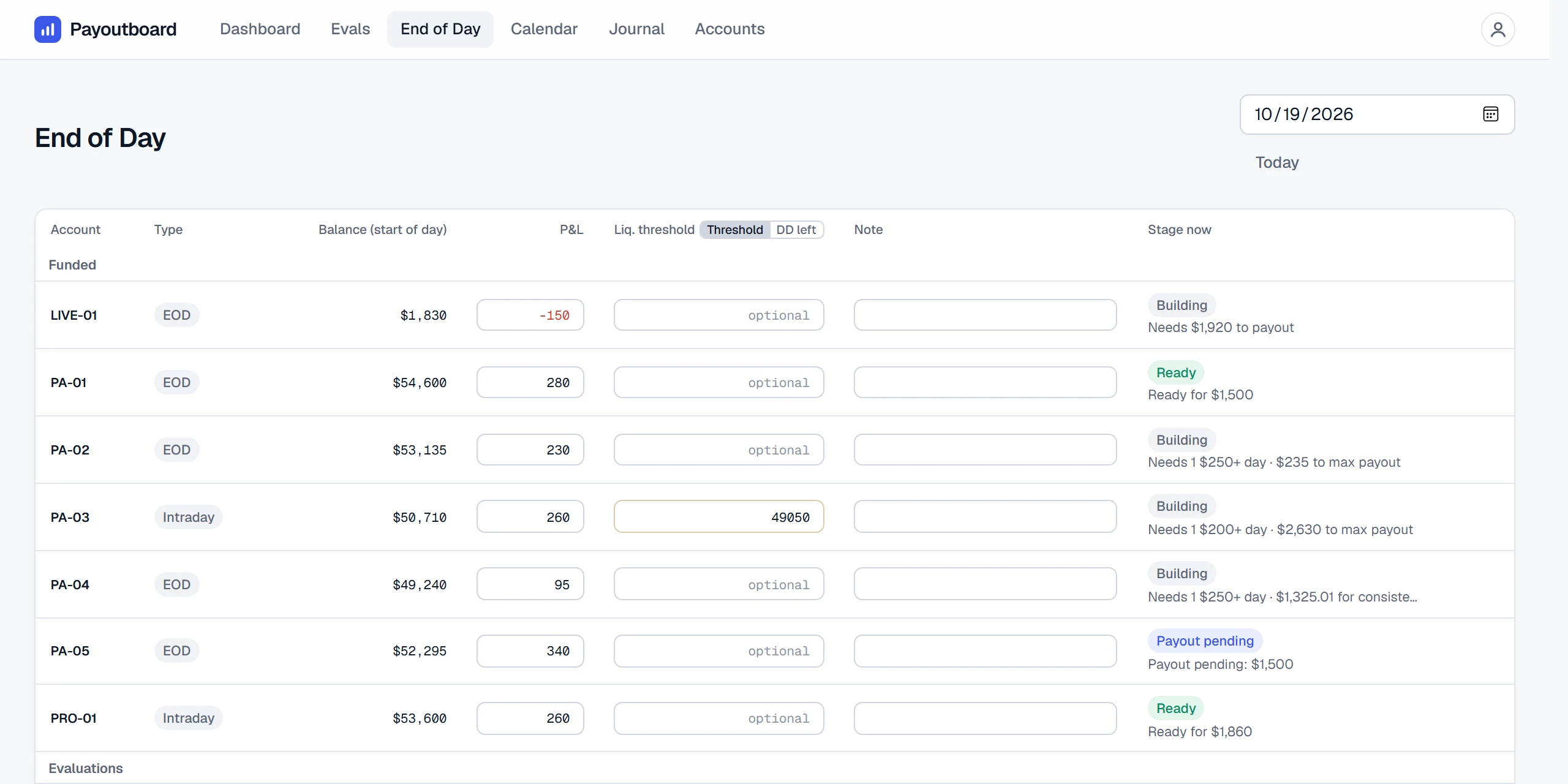
Task: Click the Payoutboard brand name
Action: click(123, 29)
